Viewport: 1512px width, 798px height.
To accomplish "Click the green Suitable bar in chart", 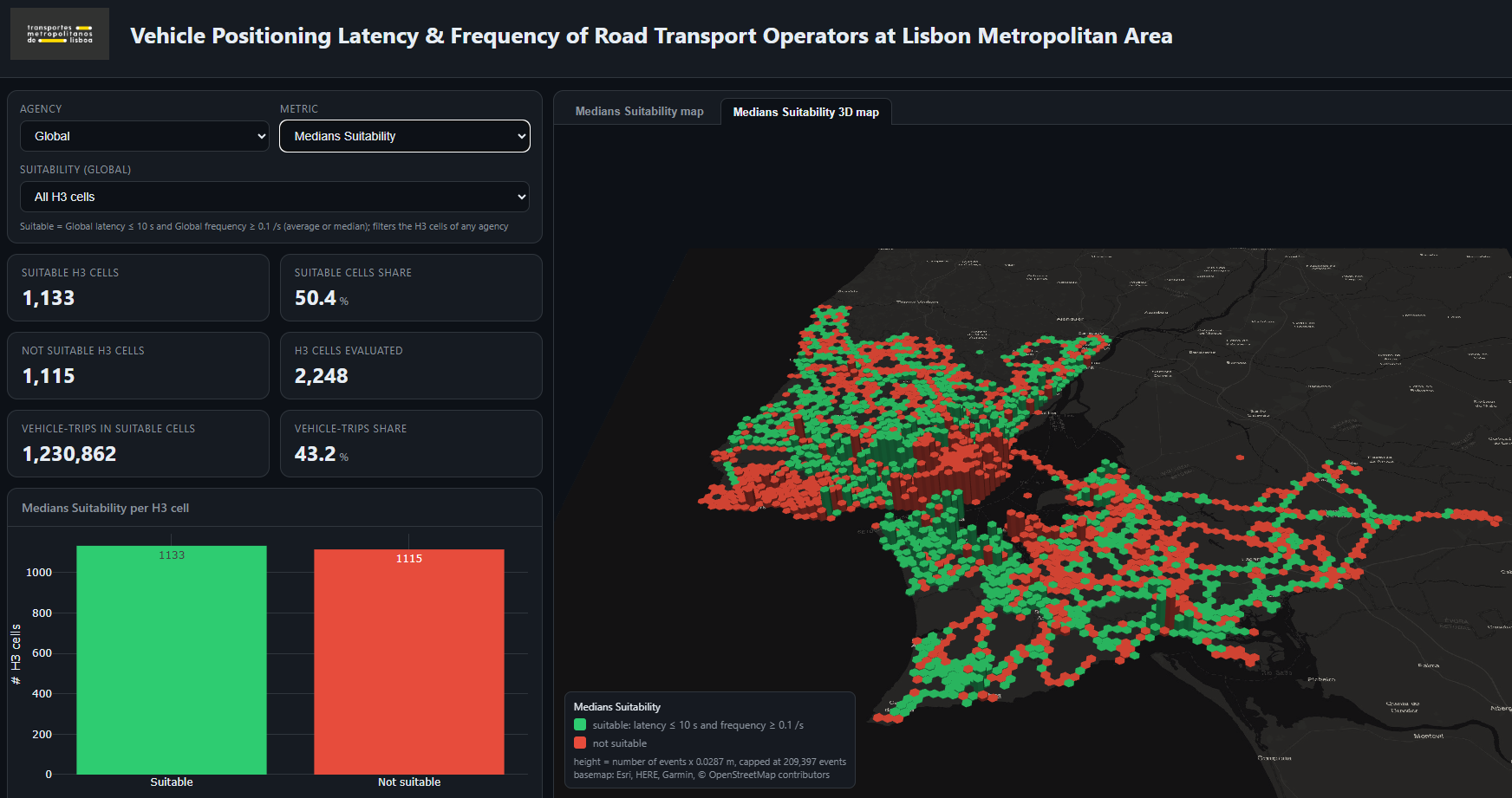I will 172,660.
